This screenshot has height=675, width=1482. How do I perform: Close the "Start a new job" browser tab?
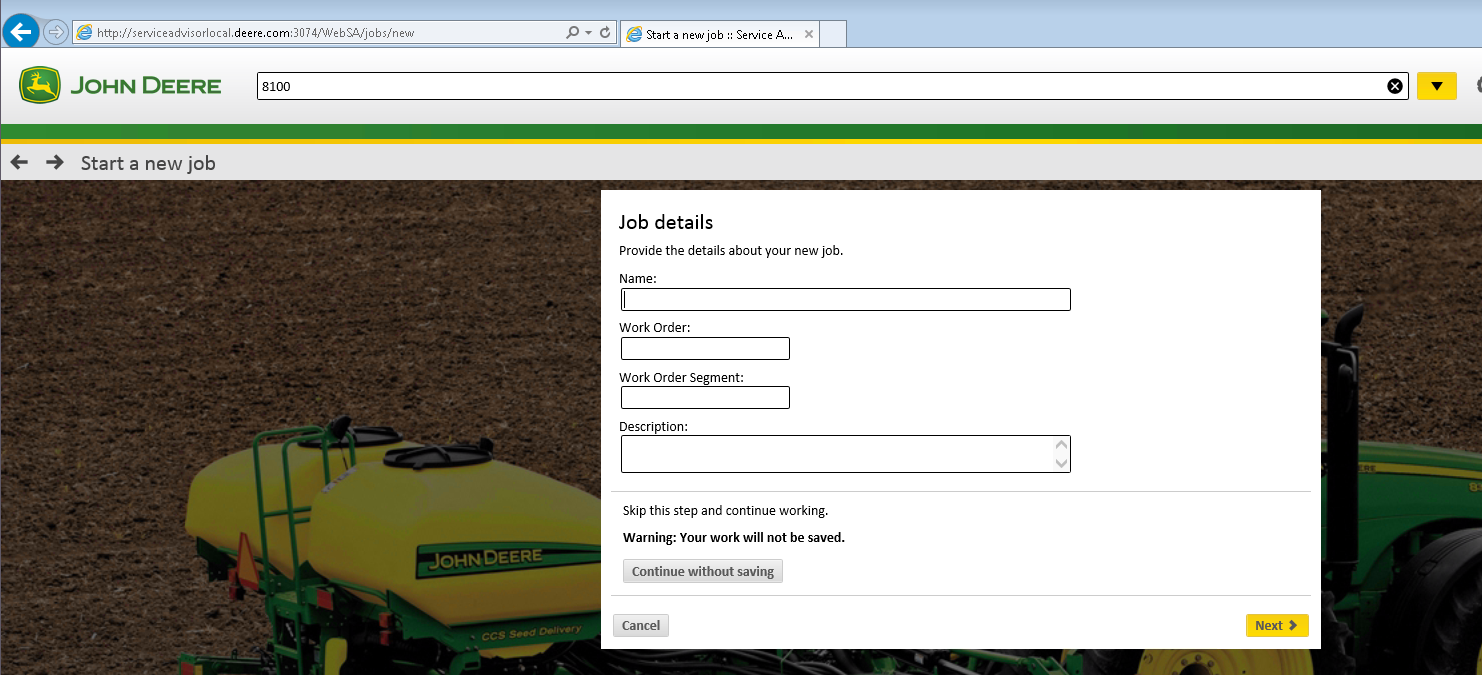coord(809,34)
